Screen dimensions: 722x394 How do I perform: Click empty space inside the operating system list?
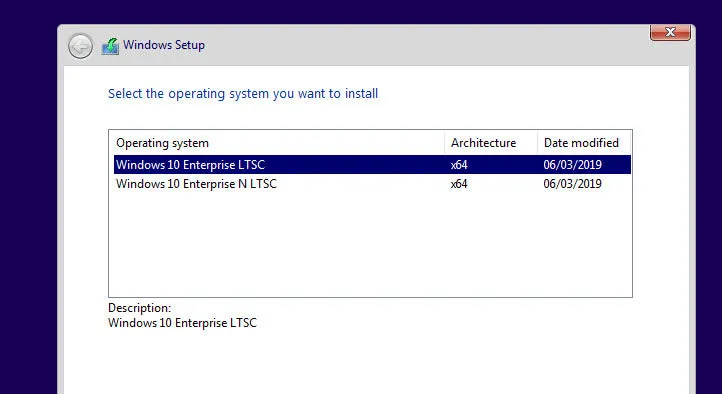(370, 245)
